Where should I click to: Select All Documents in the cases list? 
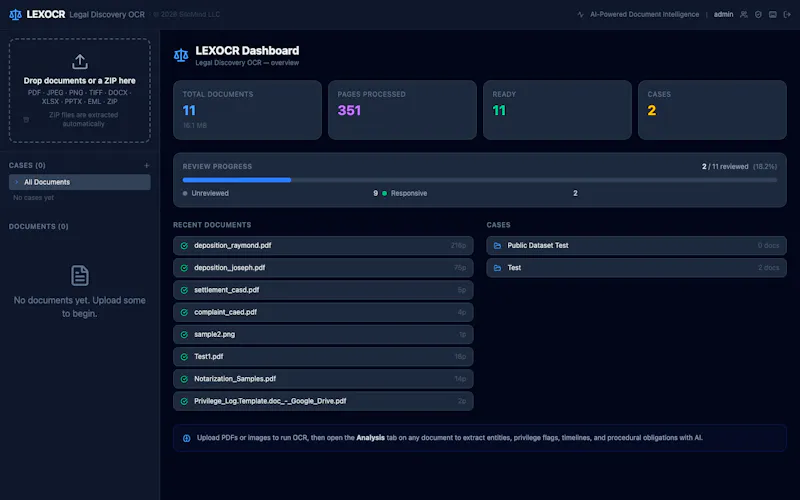80,182
